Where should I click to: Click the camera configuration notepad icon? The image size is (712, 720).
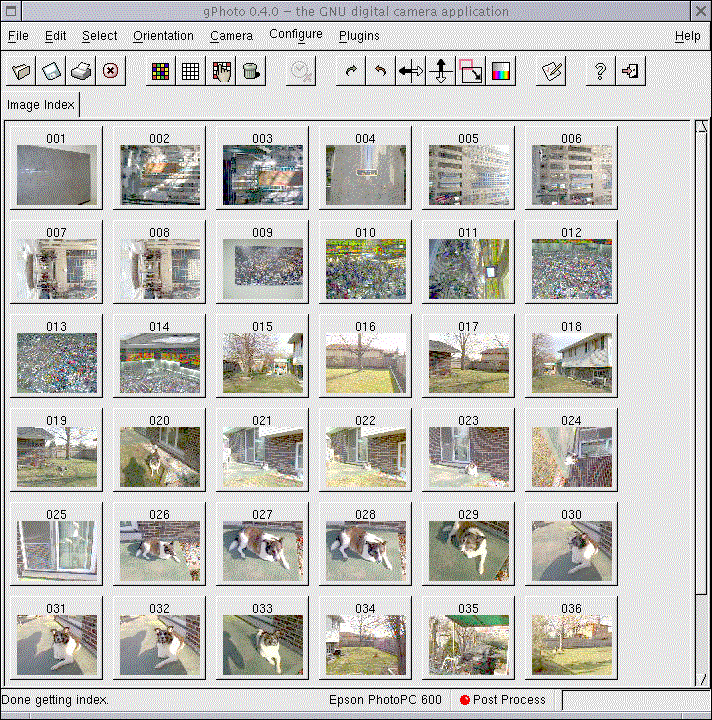click(551, 71)
